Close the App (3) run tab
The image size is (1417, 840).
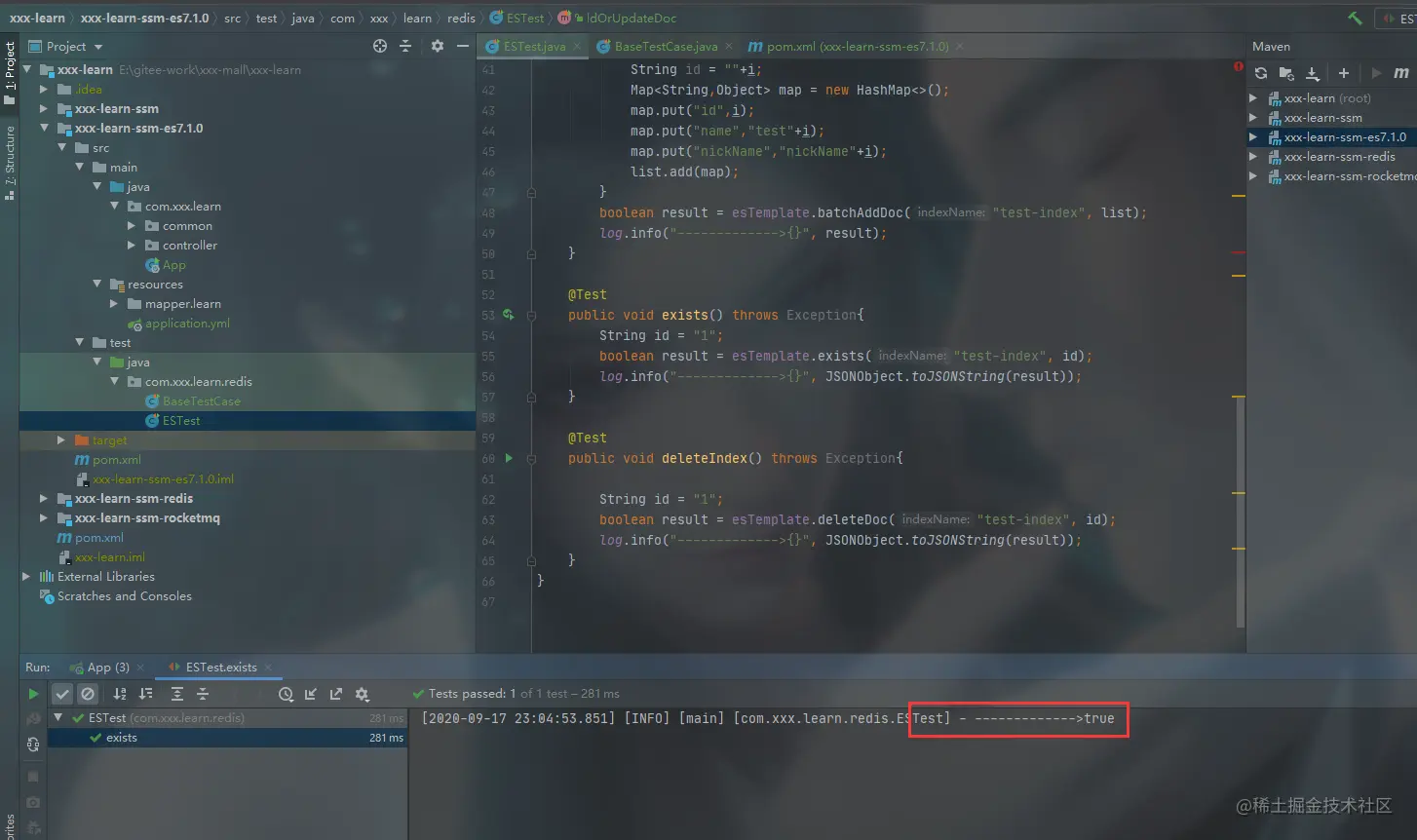coord(140,668)
